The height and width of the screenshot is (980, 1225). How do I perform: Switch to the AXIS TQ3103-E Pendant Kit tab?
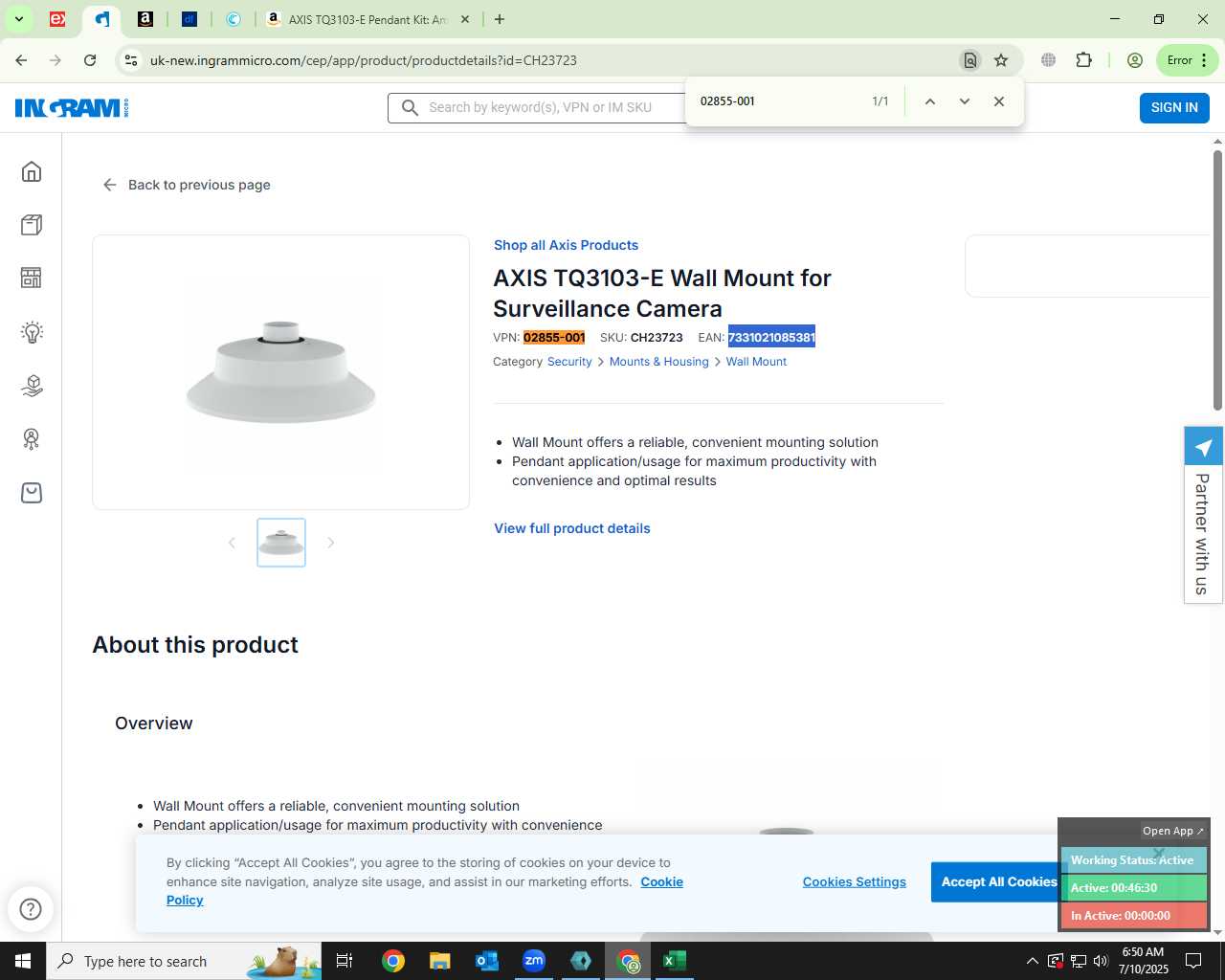367,19
